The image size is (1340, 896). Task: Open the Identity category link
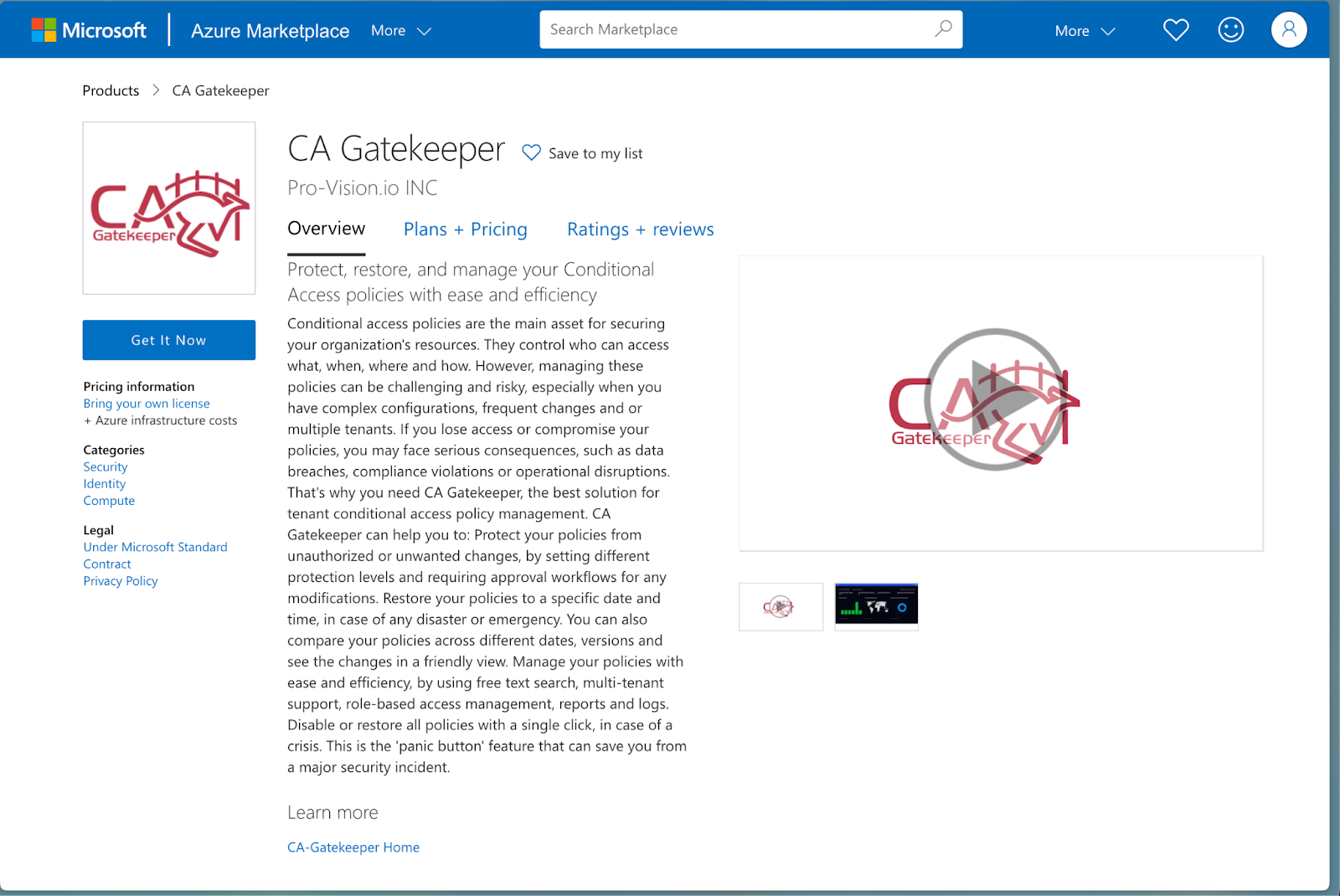click(105, 484)
